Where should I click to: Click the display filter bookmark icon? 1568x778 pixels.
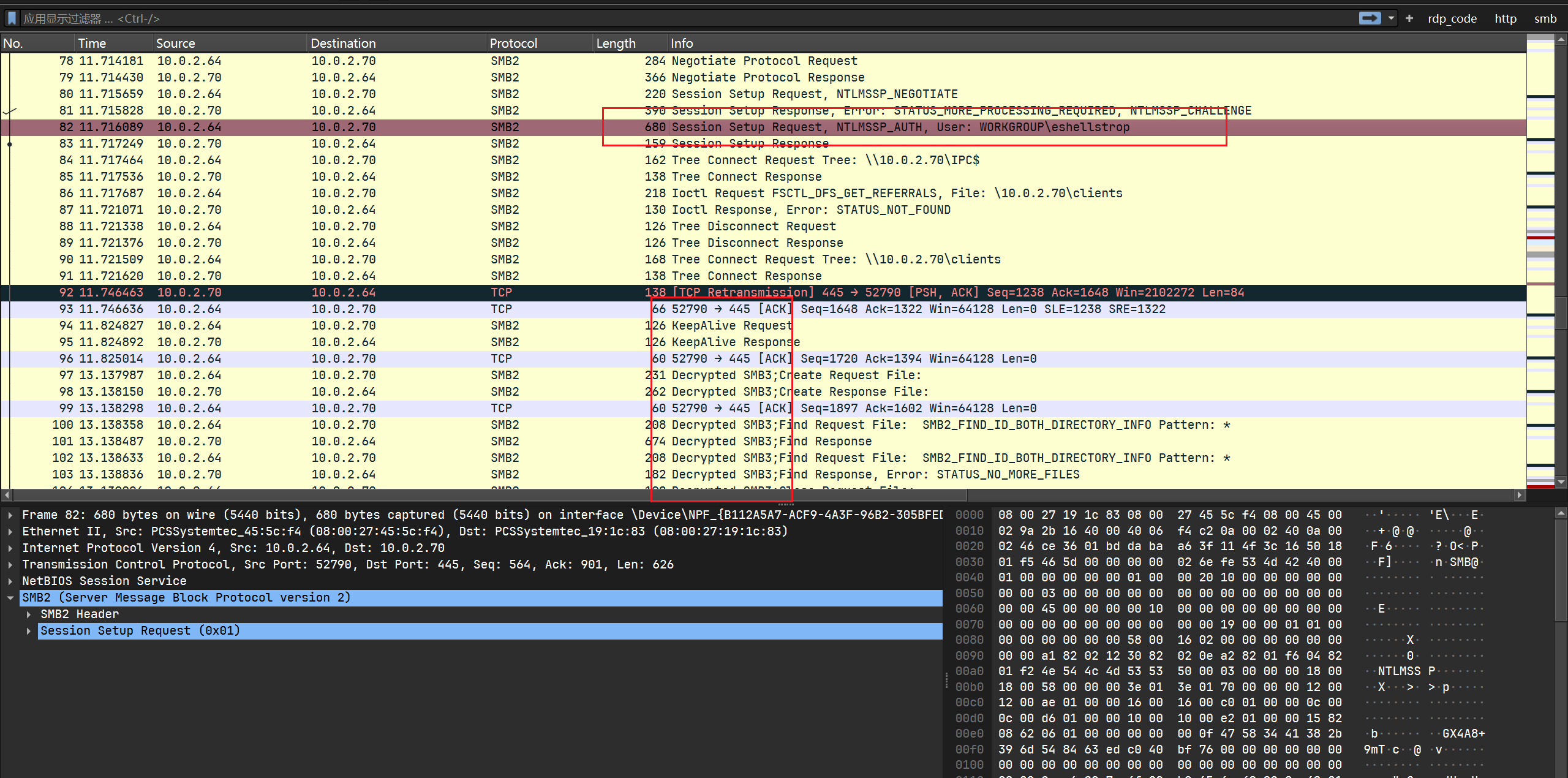[x=12, y=18]
